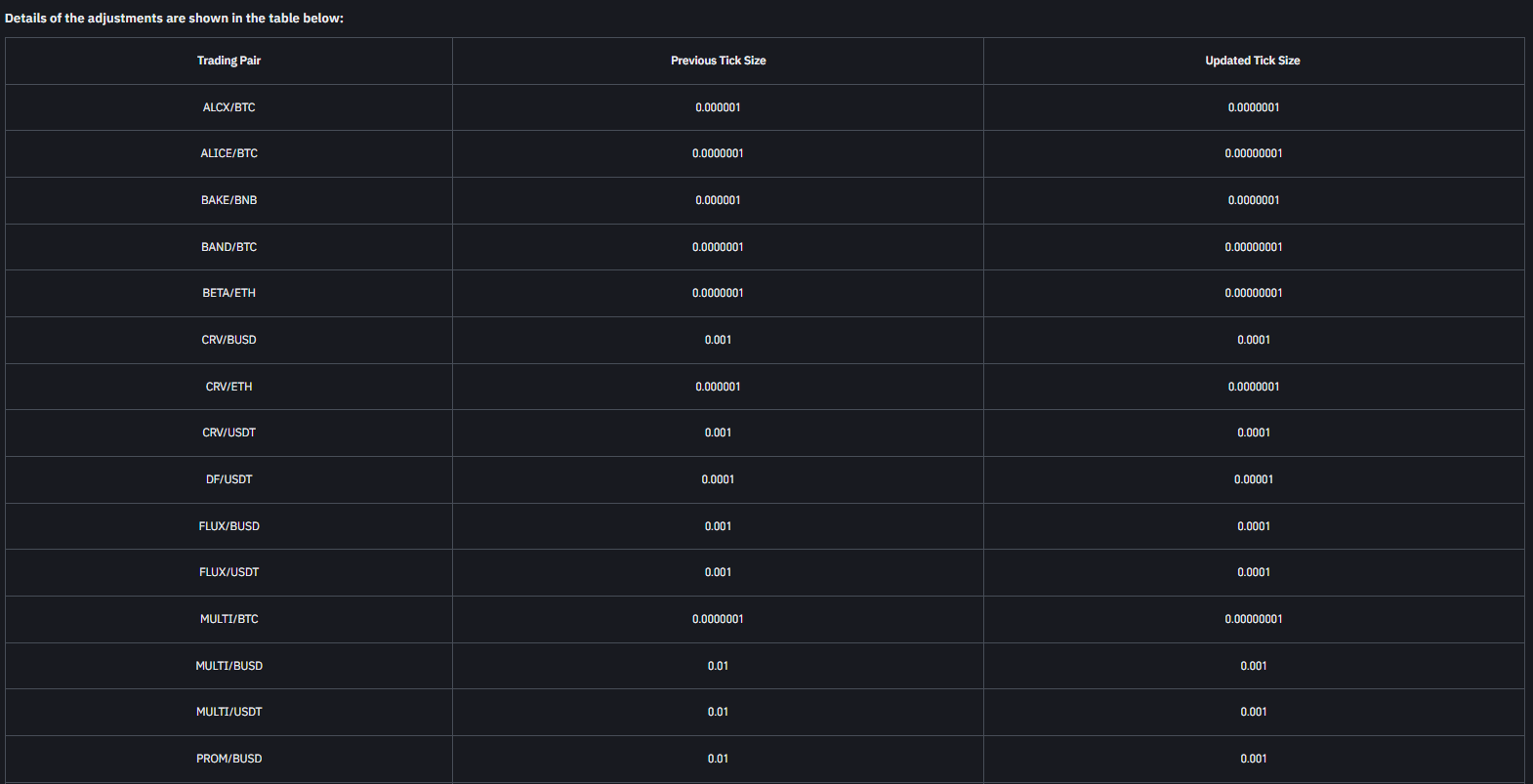This screenshot has width=1533, height=784.
Task: Click the BAND/BTC pair cell
Action: (228, 247)
